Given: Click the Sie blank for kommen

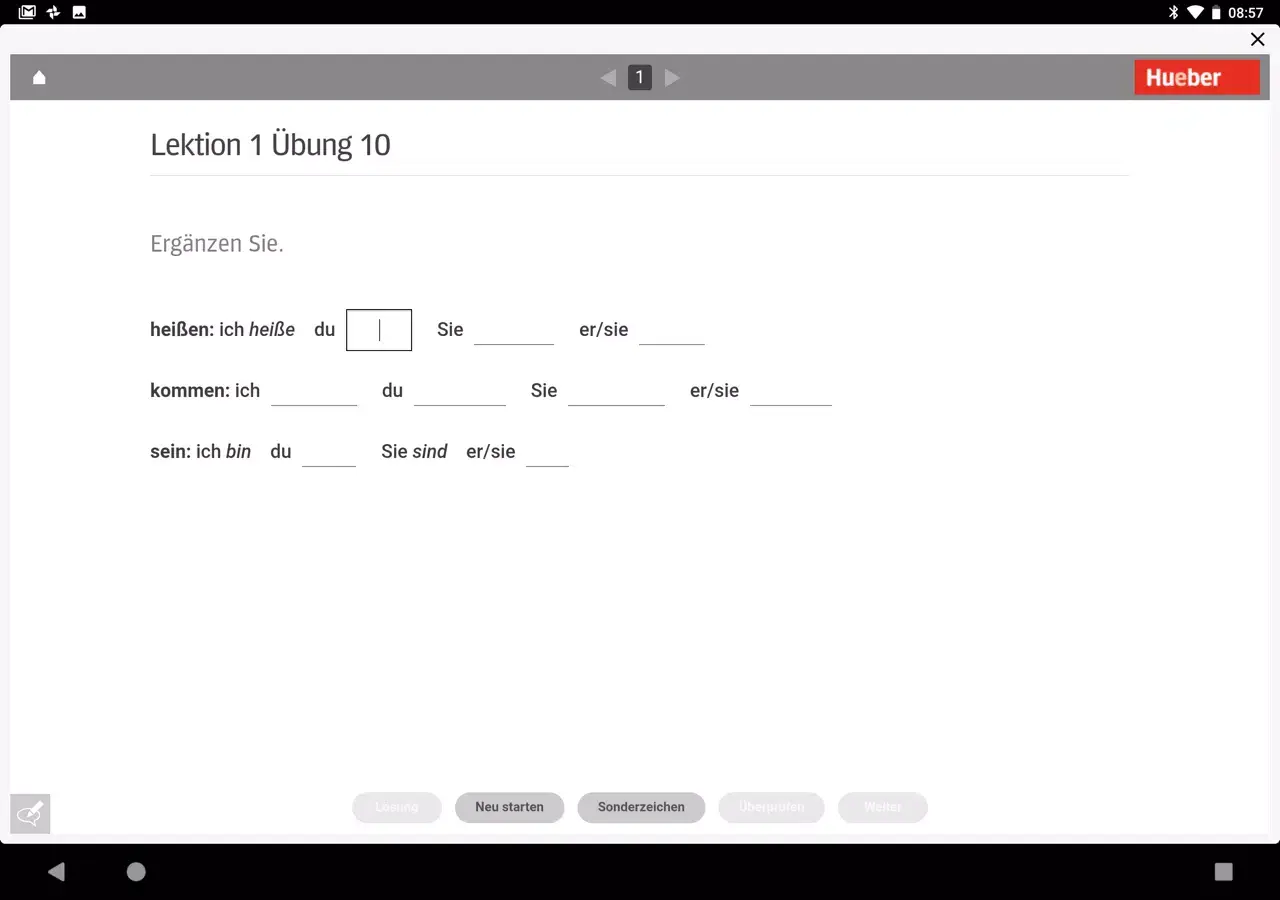Looking at the screenshot, I should (x=616, y=395).
